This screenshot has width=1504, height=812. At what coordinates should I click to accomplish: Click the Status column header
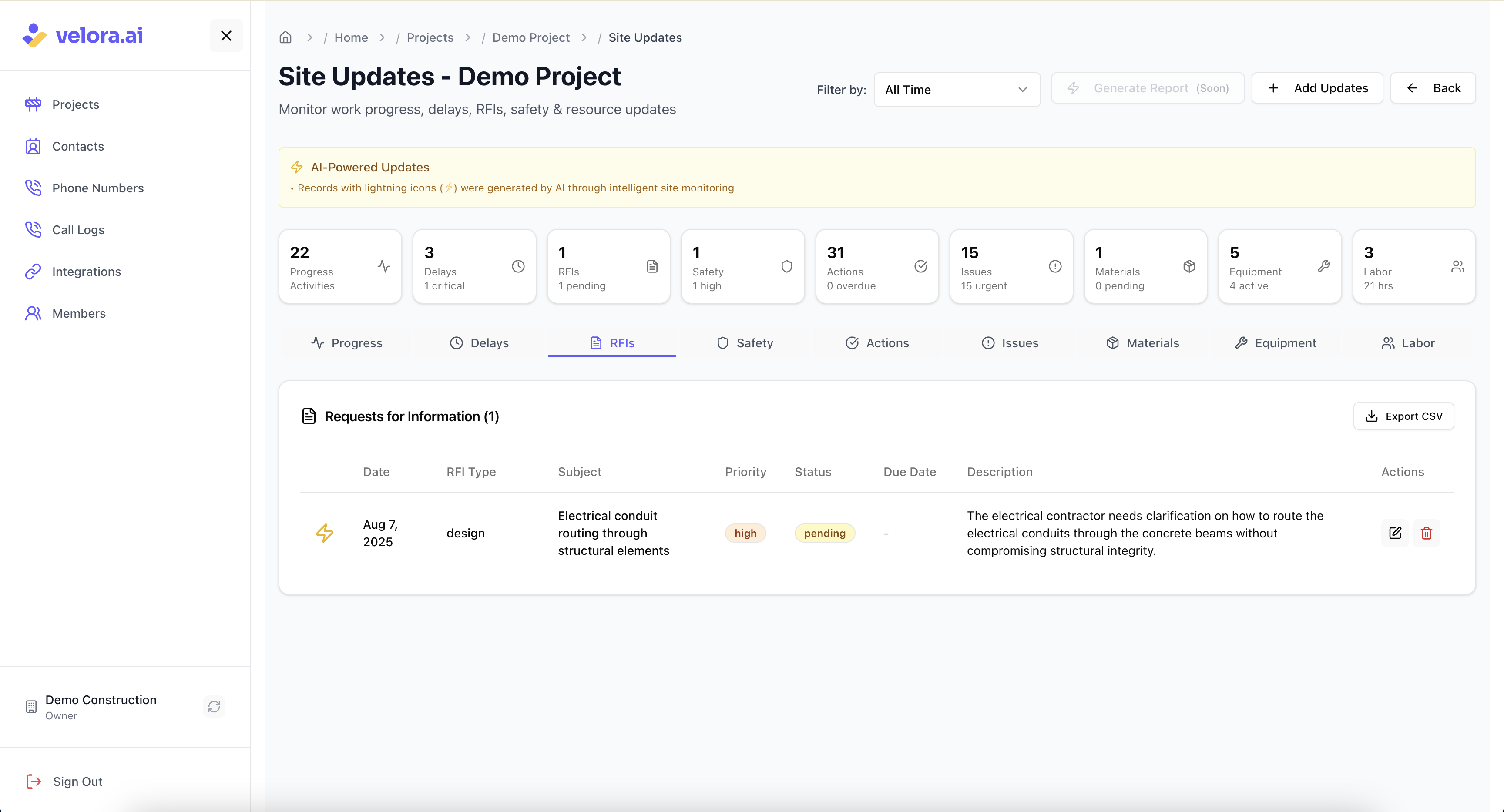813,472
